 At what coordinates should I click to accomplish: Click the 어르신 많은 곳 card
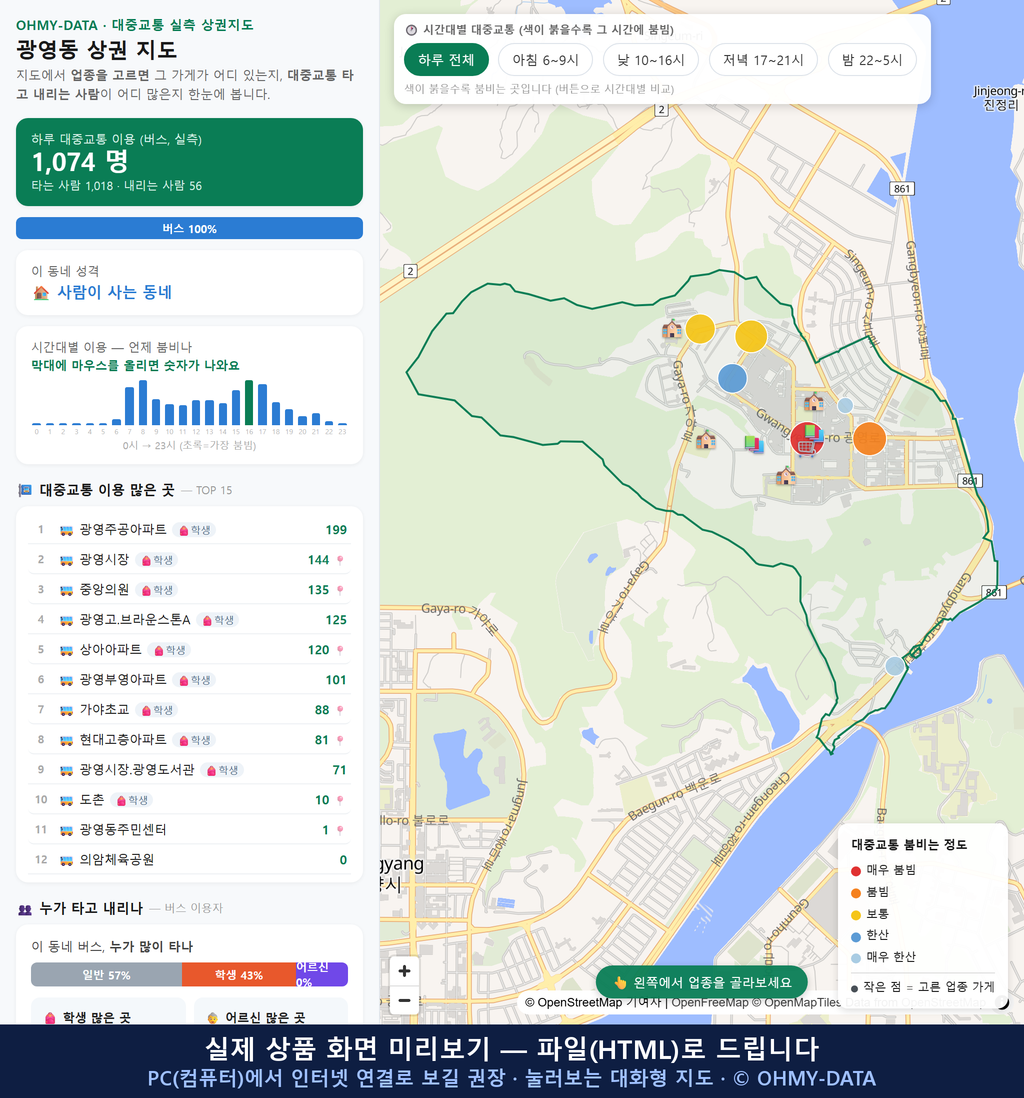(271, 1012)
